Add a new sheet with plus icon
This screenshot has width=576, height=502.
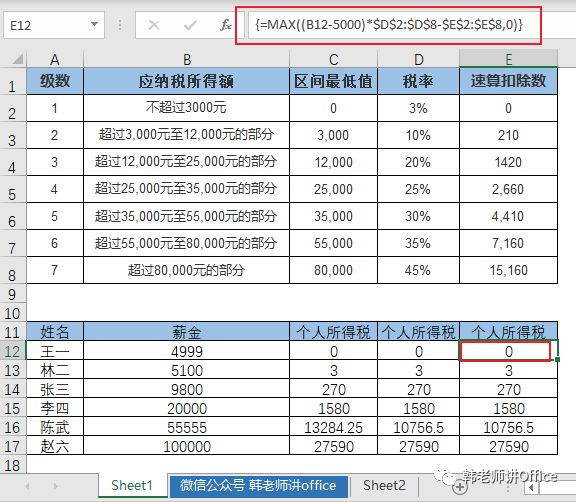tap(460, 487)
